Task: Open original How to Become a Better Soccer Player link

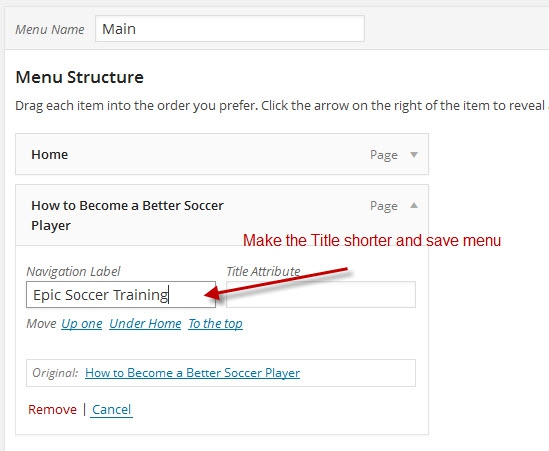Action: pos(193,373)
